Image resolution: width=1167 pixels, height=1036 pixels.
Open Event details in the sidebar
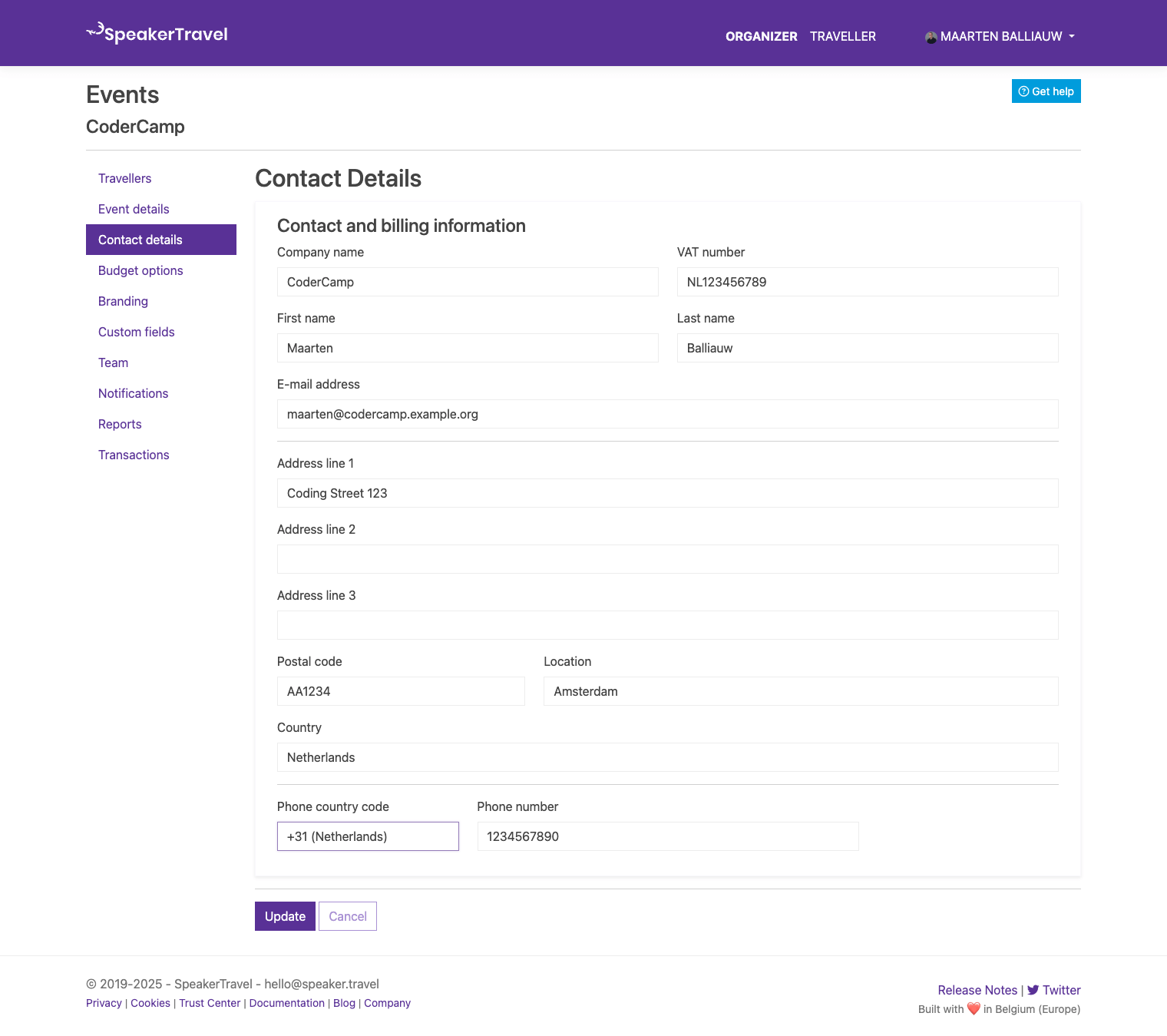tap(161, 209)
